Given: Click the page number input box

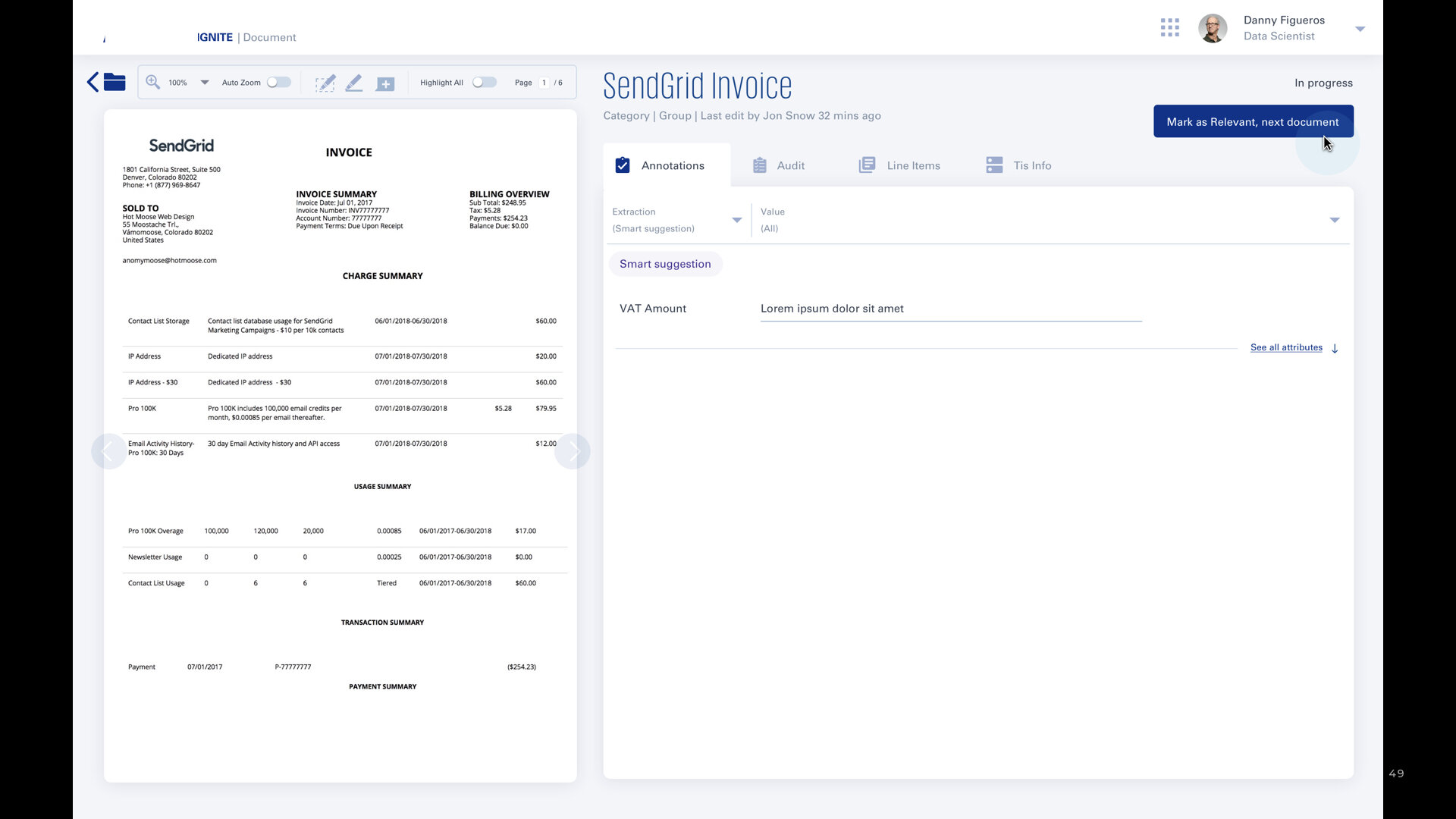Looking at the screenshot, I should pyautogui.click(x=544, y=83).
